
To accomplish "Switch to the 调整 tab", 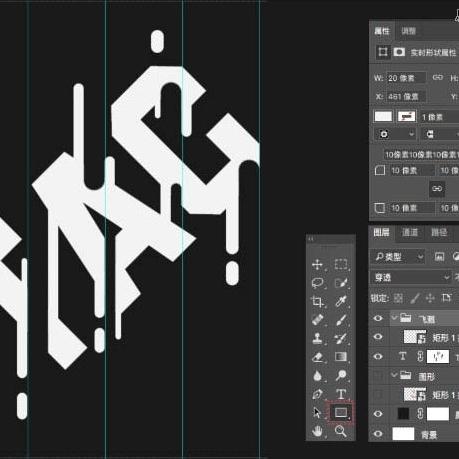I will (x=408, y=31).
